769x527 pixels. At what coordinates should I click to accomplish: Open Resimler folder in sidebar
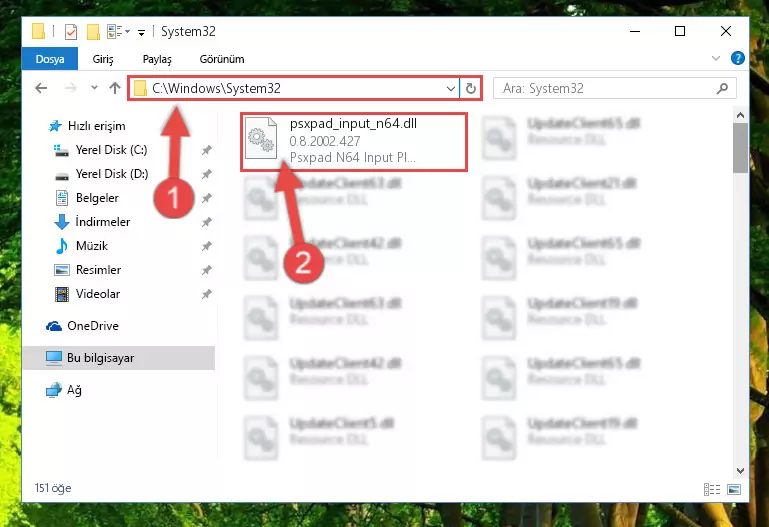click(x=98, y=270)
